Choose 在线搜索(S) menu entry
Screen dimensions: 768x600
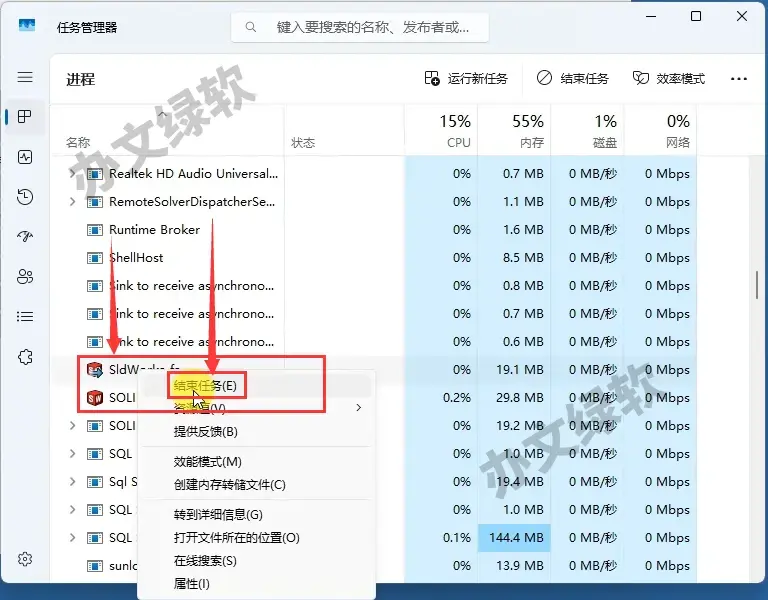pos(255,561)
